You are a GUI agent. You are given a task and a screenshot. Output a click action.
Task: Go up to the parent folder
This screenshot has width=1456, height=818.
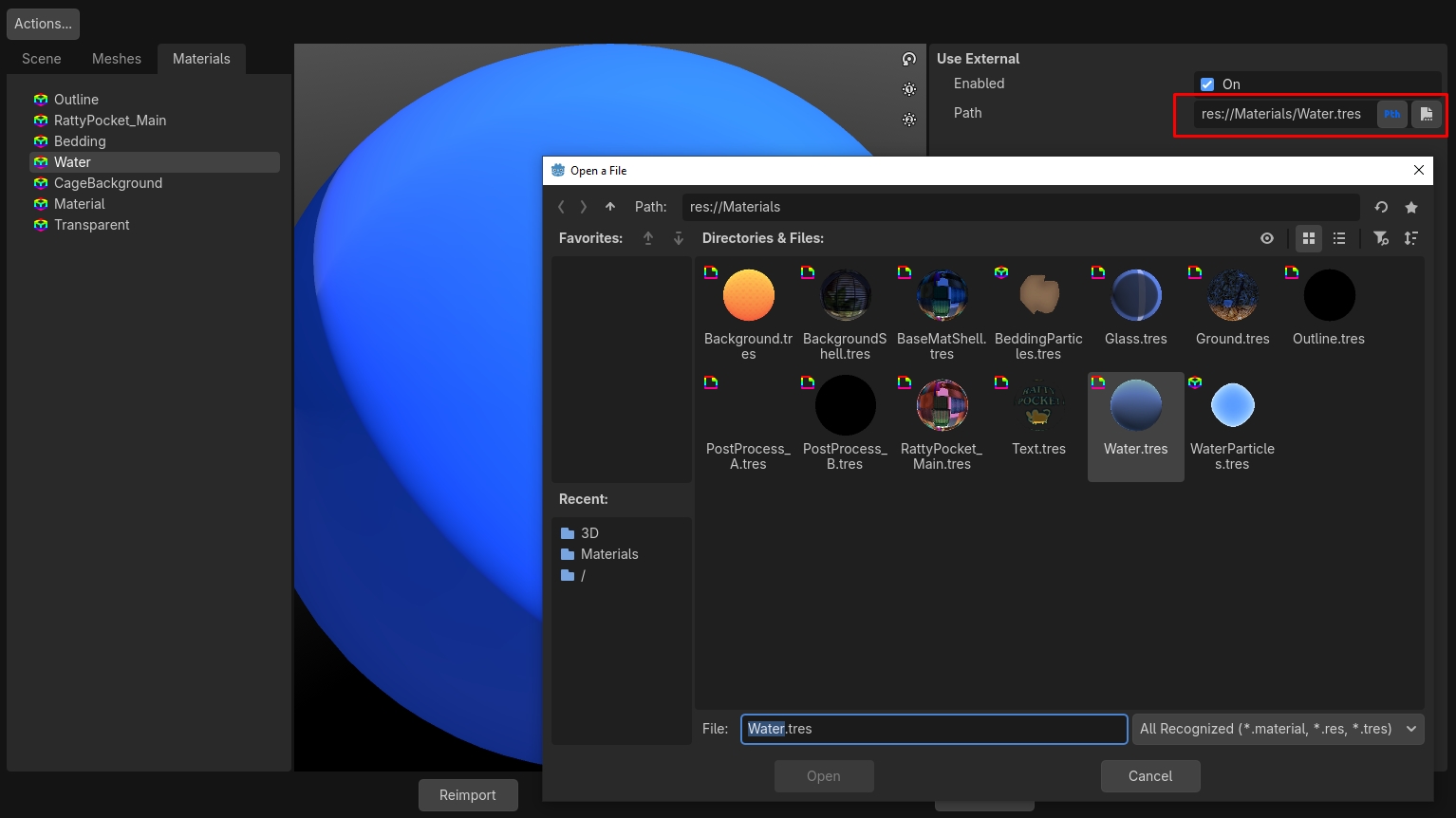[x=610, y=207]
